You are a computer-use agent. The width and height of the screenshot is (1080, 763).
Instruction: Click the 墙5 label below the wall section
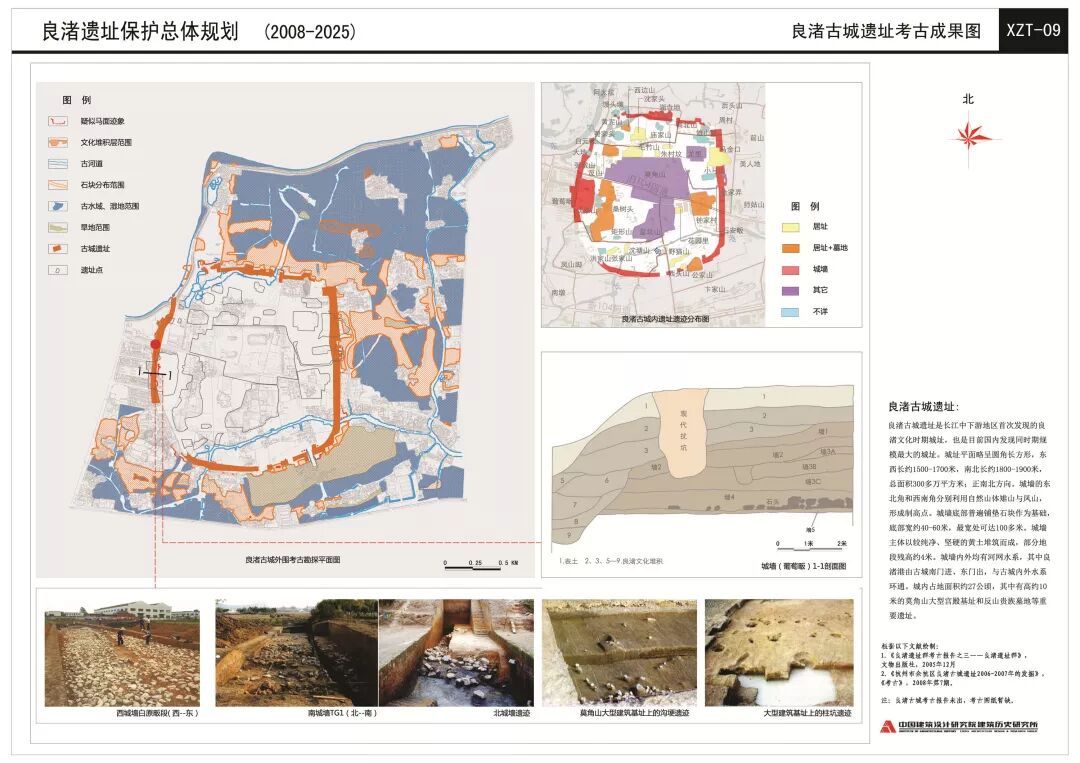810,530
